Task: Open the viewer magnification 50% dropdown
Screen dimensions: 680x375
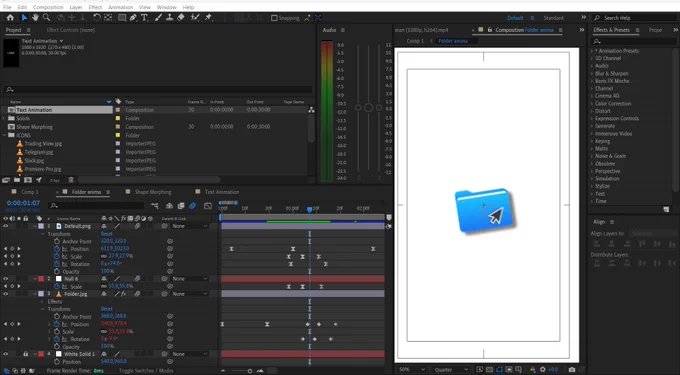Action: click(412, 370)
